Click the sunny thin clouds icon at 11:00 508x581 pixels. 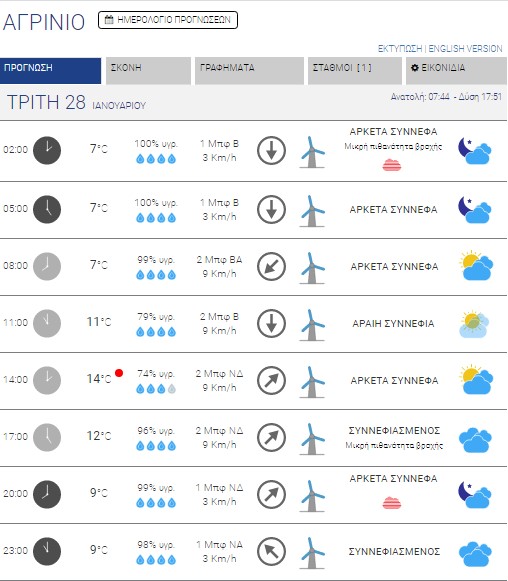click(474, 324)
